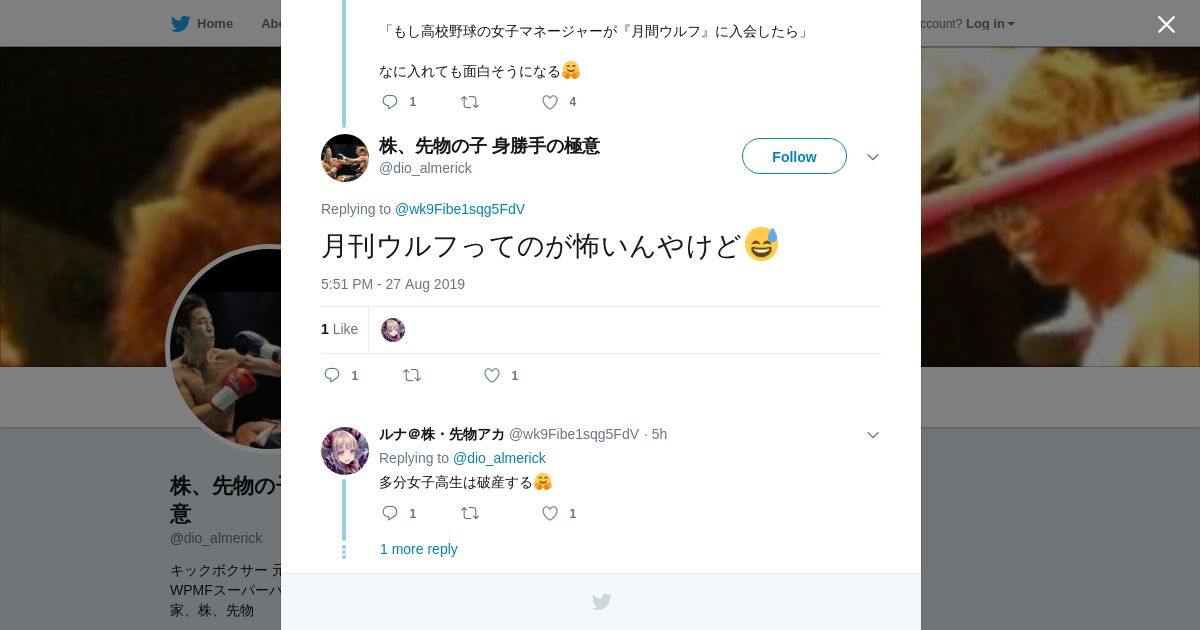1200x630 pixels.
Task: Show the 1 more reply link
Action: [419, 549]
